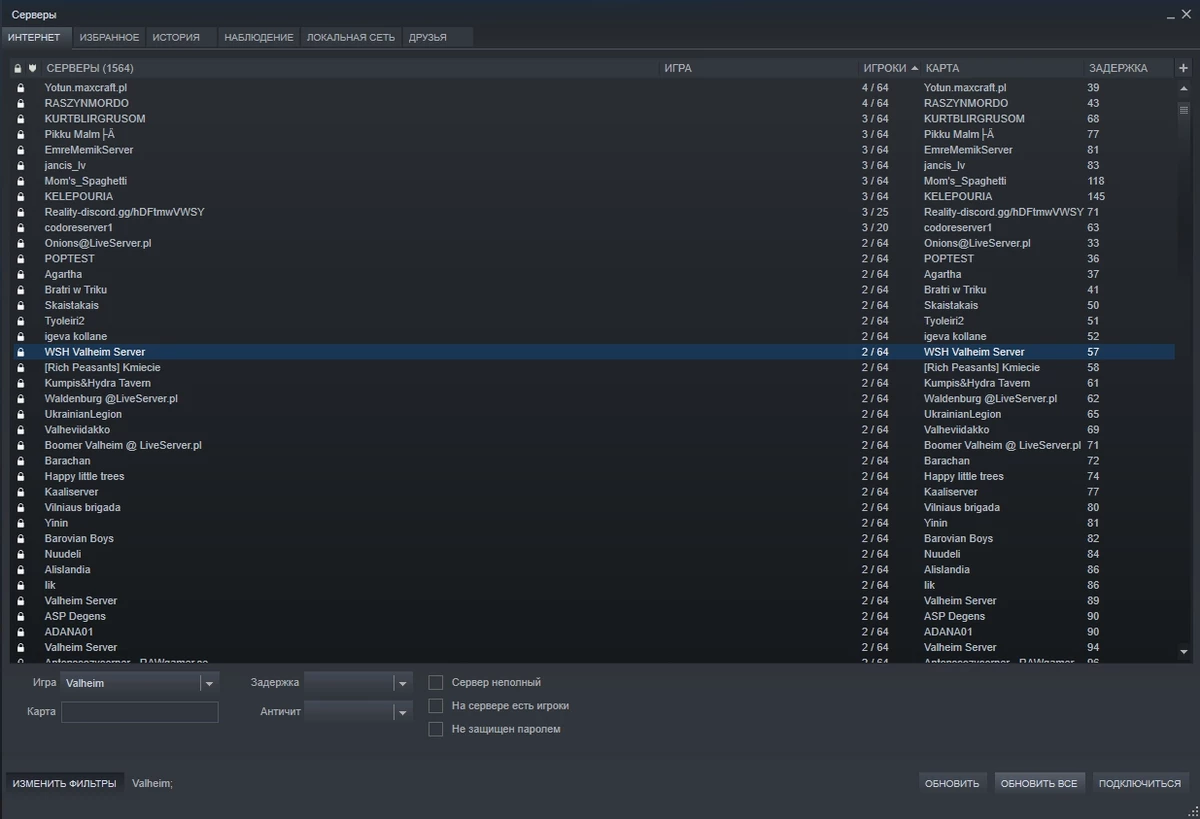
Task: Select the 'Happy little trees' server name
Action: click(85, 477)
